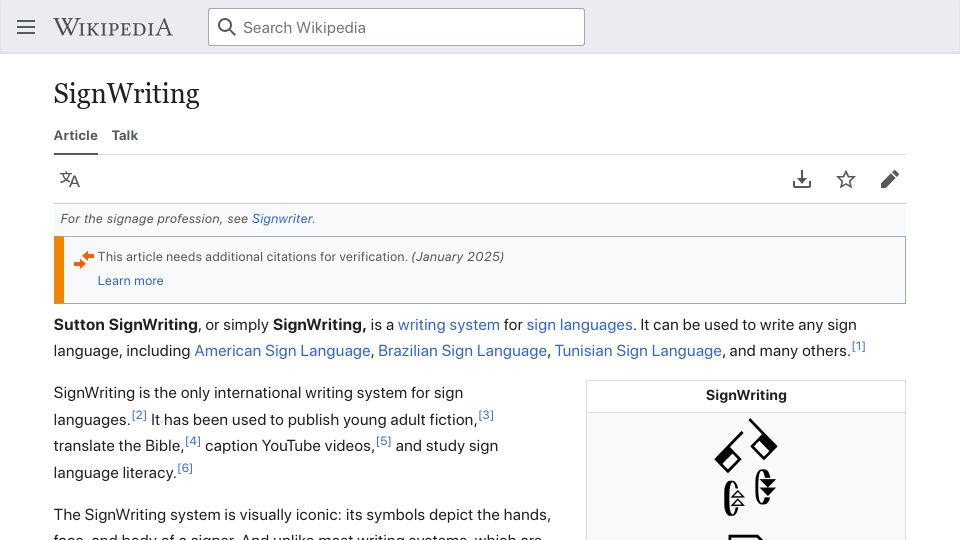Viewport: 960px width, 540px height.
Task: Click the bold text Sutton SignWriting
Action: click(x=126, y=324)
